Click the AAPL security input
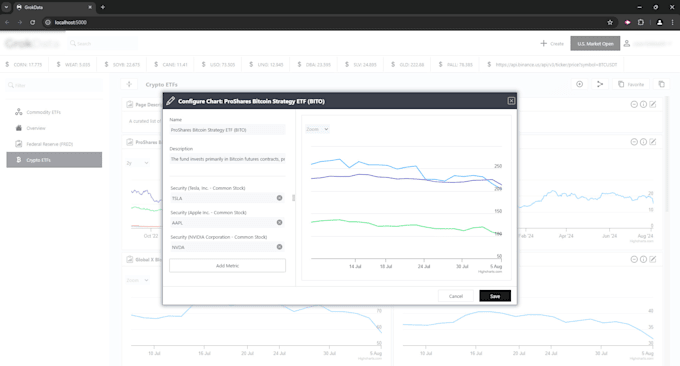The image size is (680, 366). 222,222
